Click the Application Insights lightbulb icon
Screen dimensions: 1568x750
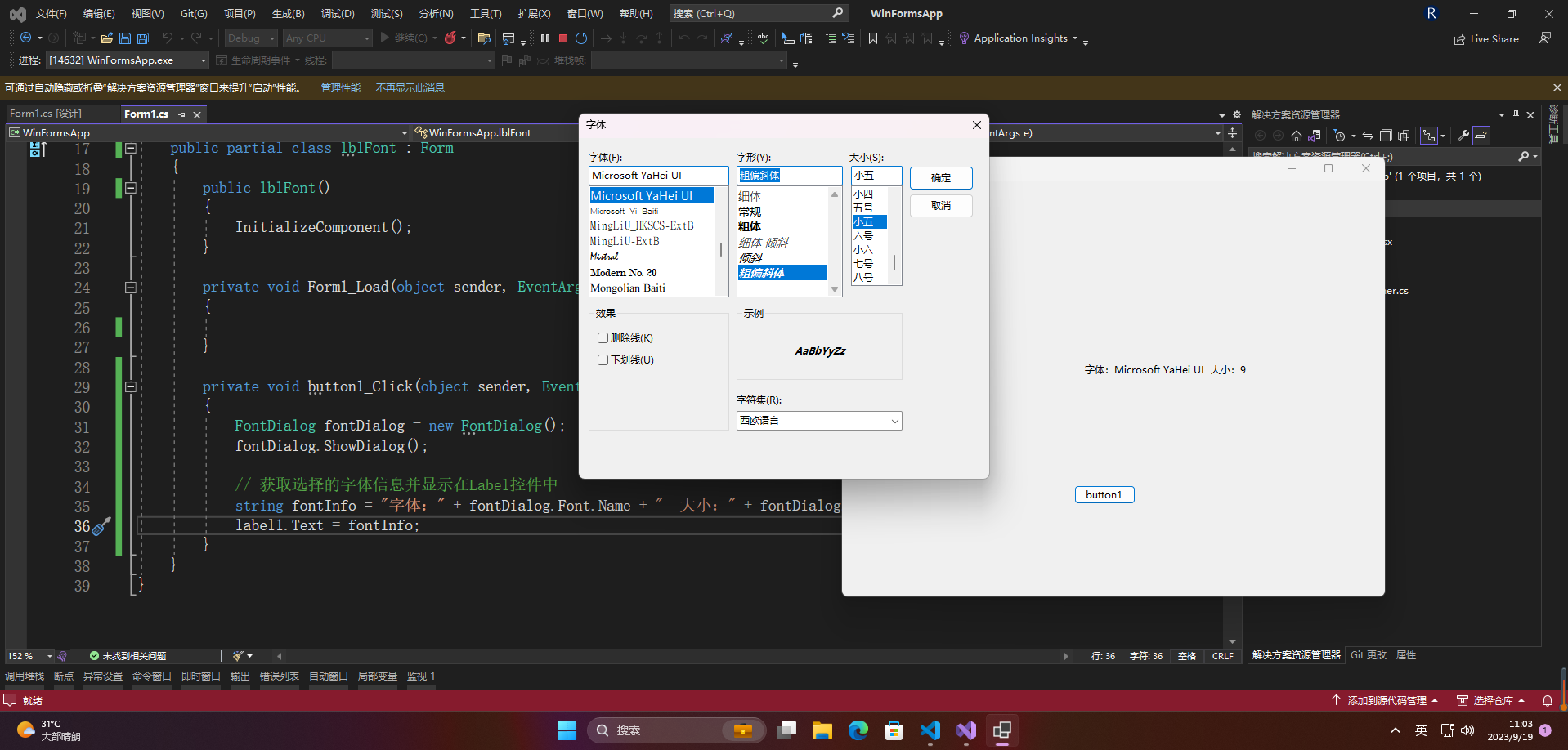tap(964, 38)
